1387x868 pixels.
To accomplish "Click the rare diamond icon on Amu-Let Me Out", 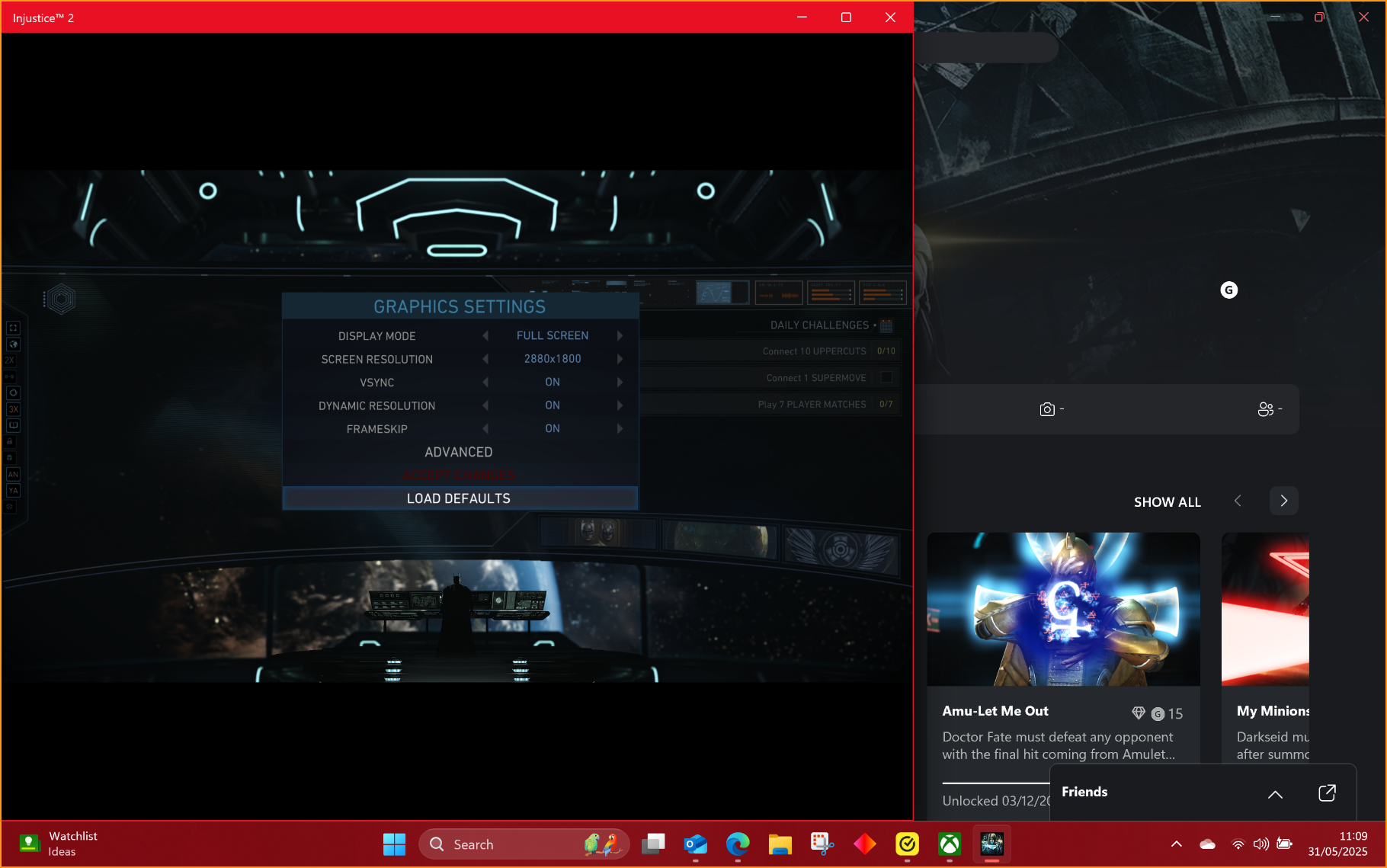I will [x=1139, y=713].
